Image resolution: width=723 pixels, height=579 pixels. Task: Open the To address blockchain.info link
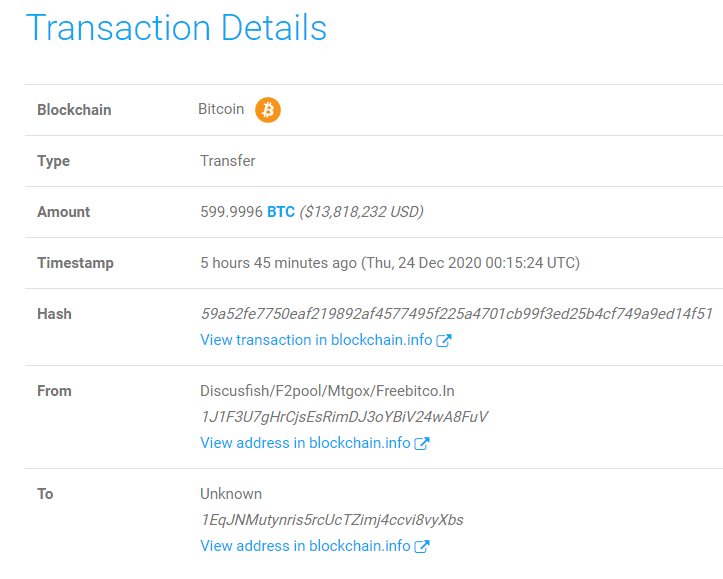pyautogui.click(x=305, y=546)
